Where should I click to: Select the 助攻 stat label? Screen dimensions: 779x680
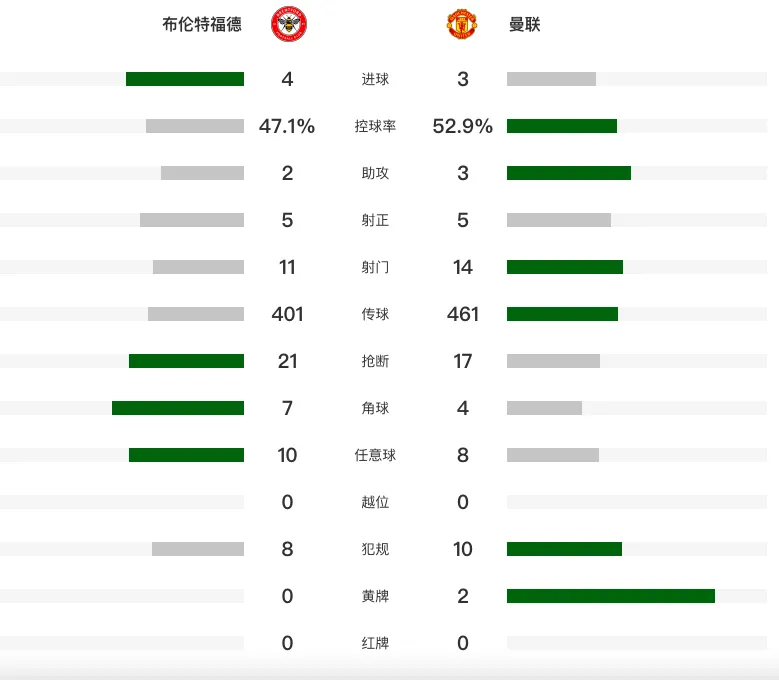tap(375, 173)
